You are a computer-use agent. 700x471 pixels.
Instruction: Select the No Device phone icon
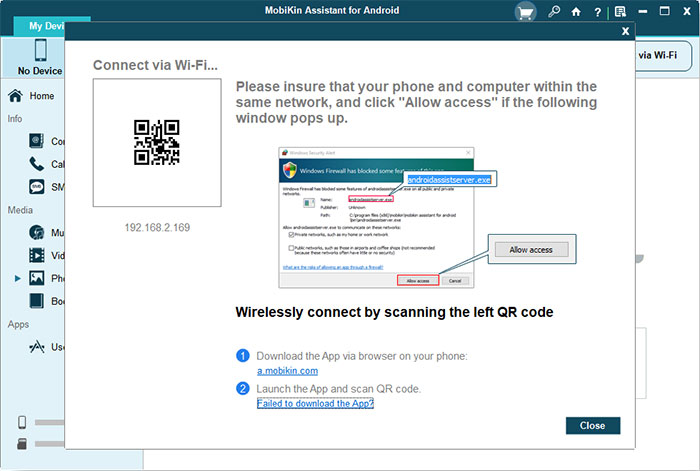41,50
